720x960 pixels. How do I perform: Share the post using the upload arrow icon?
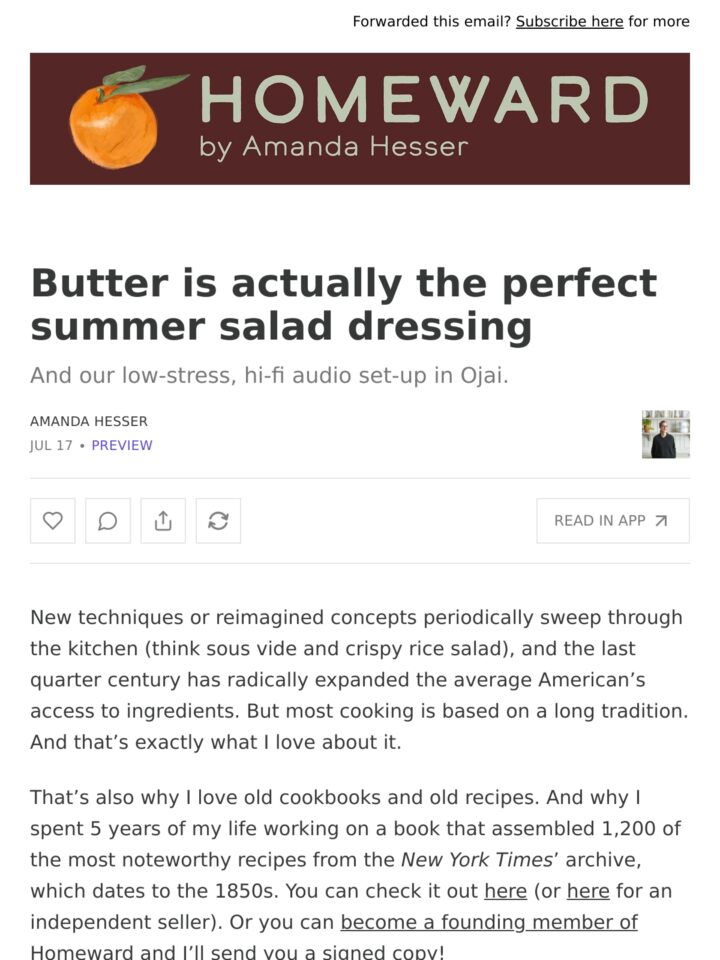(163, 521)
